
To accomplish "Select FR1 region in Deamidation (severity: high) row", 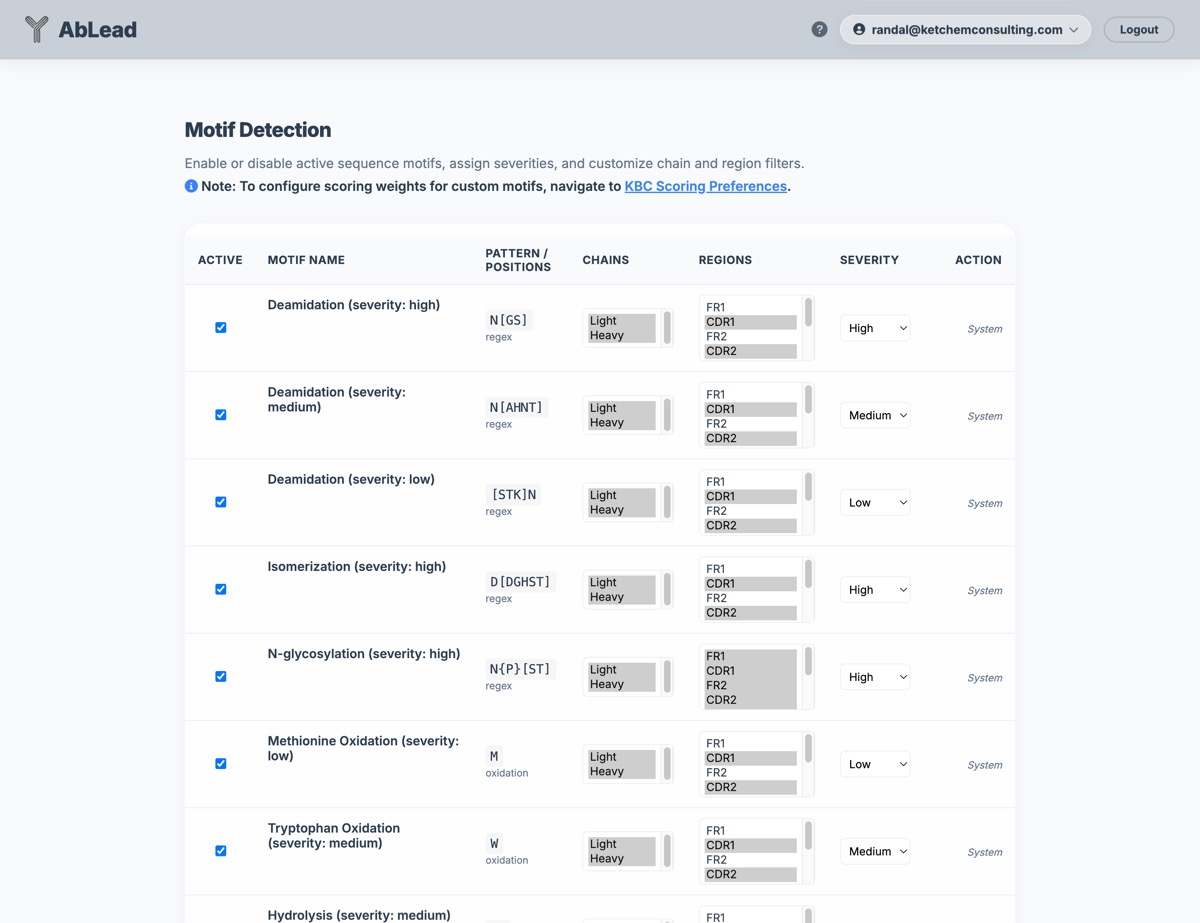I will tap(750, 307).
